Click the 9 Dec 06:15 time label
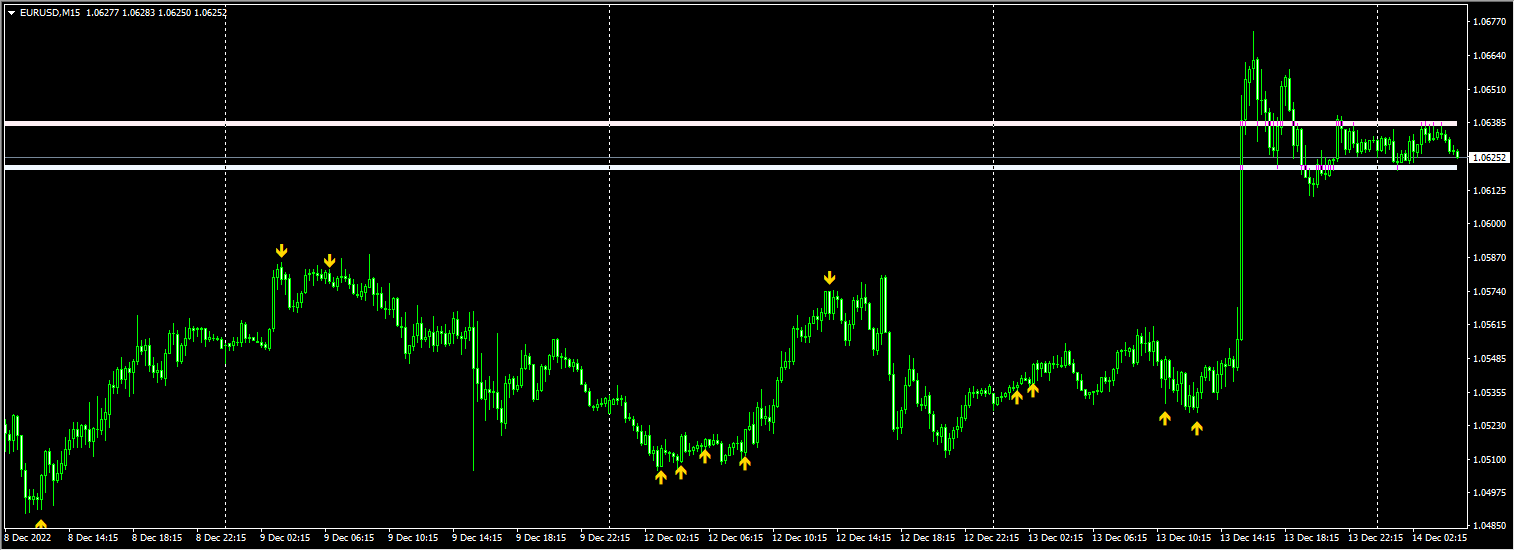 (349, 538)
